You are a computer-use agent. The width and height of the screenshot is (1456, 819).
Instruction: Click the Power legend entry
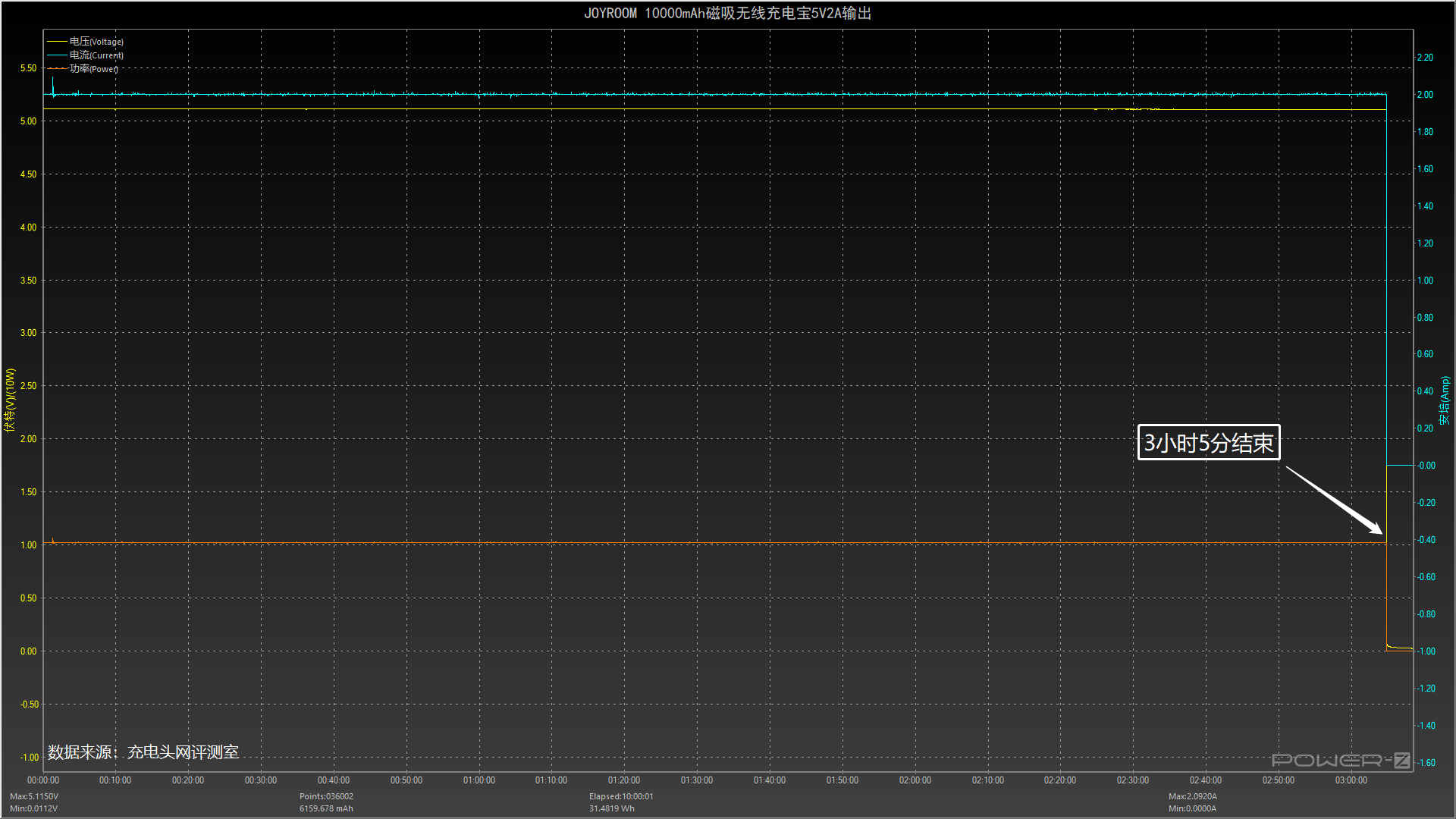(93, 69)
